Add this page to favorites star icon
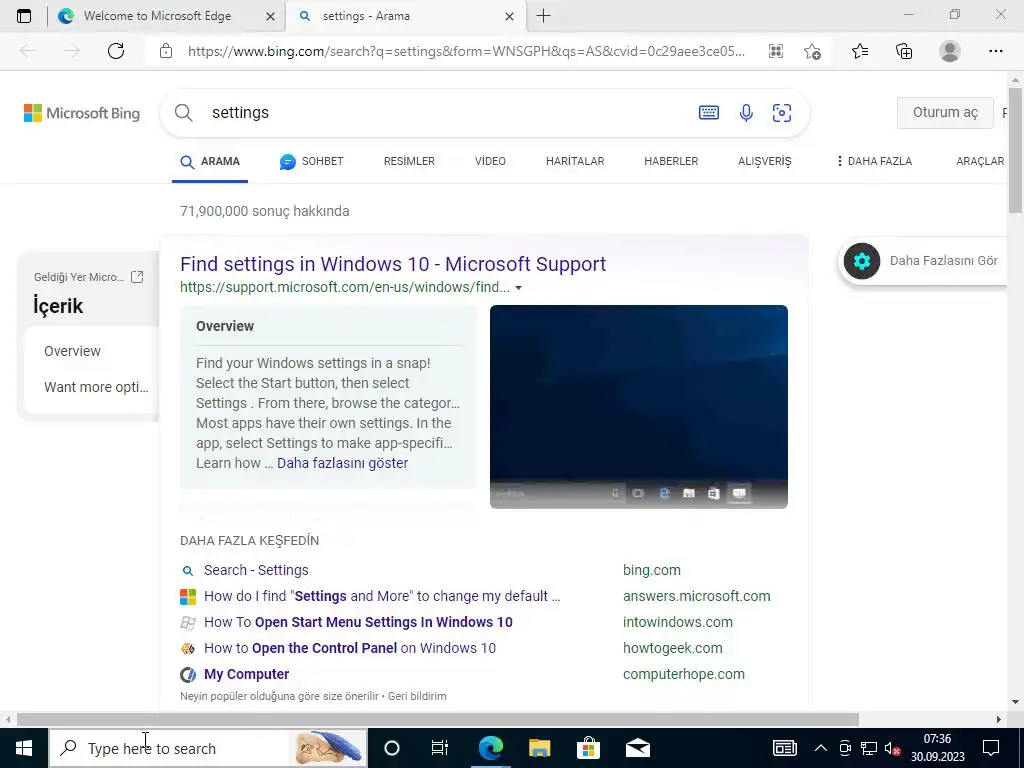The height and width of the screenshot is (768, 1024). [x=812, y=51]
